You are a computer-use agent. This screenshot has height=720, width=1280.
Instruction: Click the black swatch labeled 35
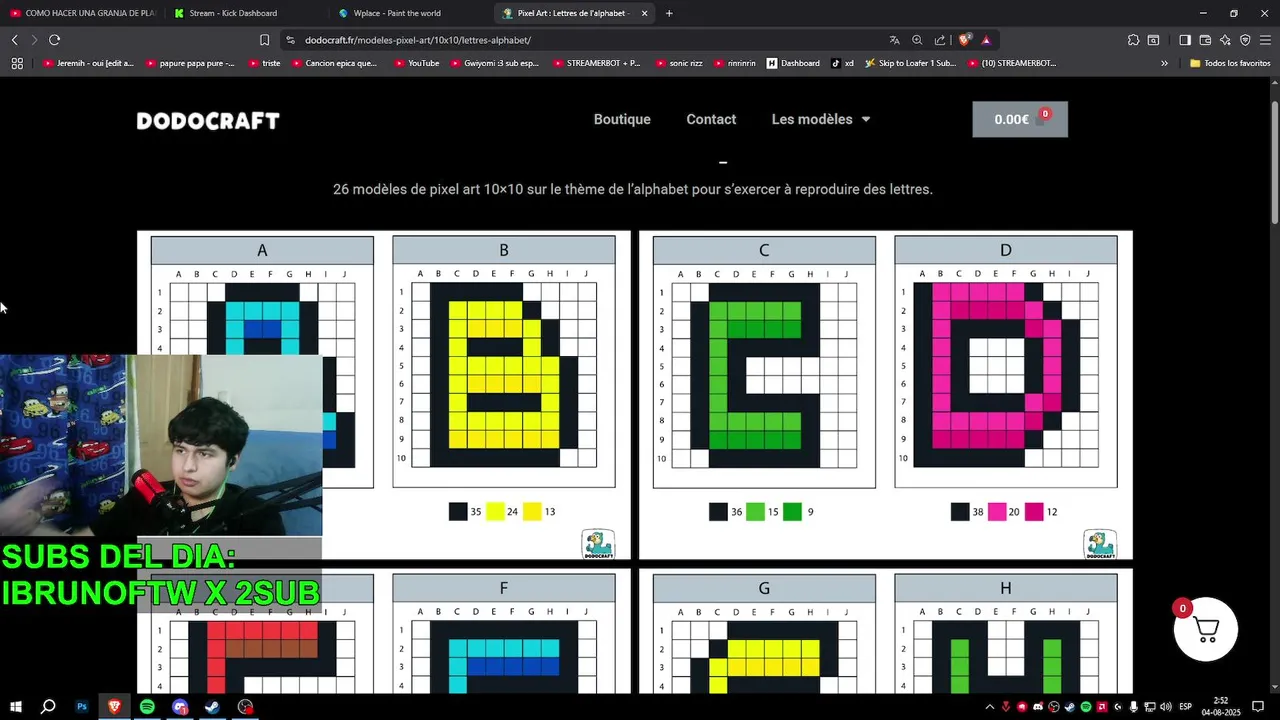(458, 512)
